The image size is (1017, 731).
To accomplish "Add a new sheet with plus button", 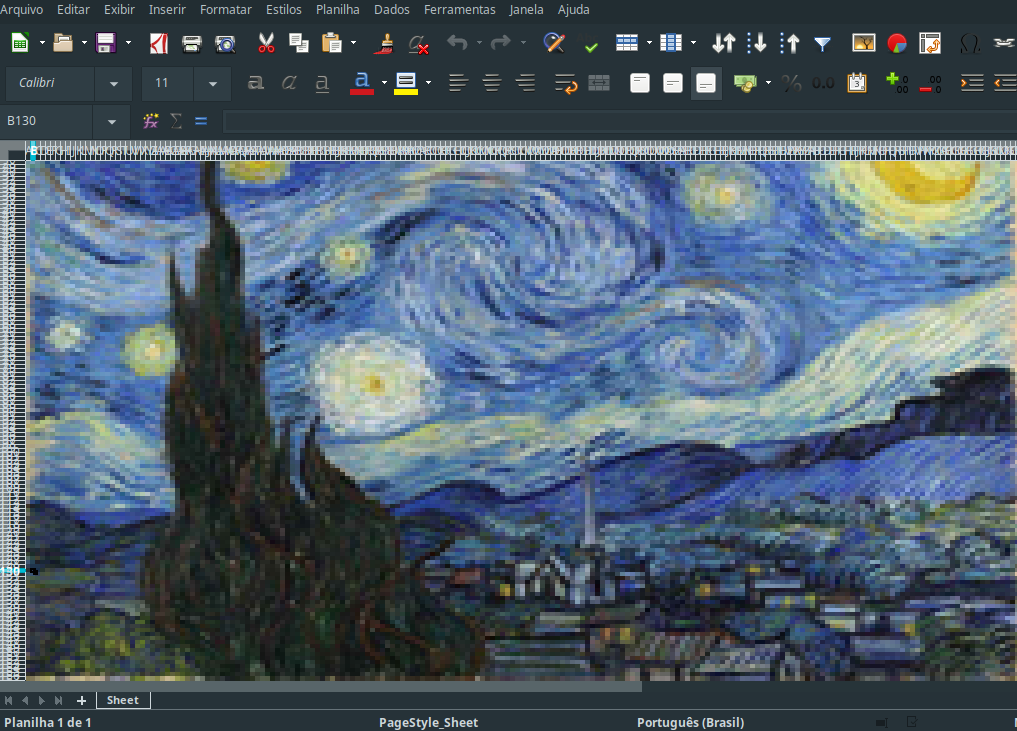I will tap(81, 701).
